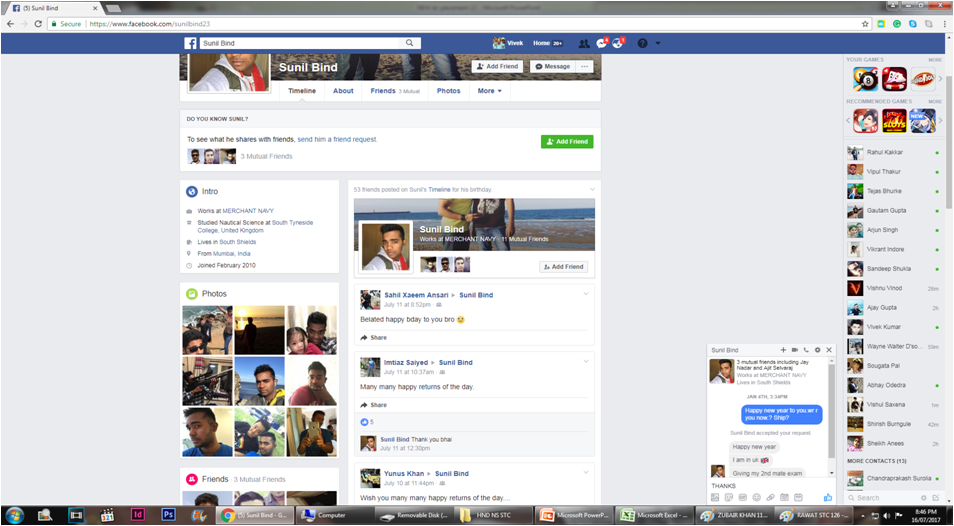Screen dimensions: 954x526
Task: Start a voice call in the Sunil Bind chat
Action: [x=806, y=349]
